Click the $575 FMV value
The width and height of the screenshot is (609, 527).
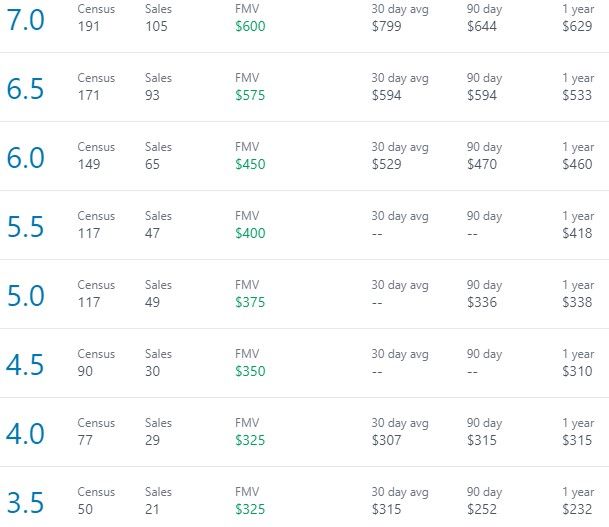coord(250,96)
